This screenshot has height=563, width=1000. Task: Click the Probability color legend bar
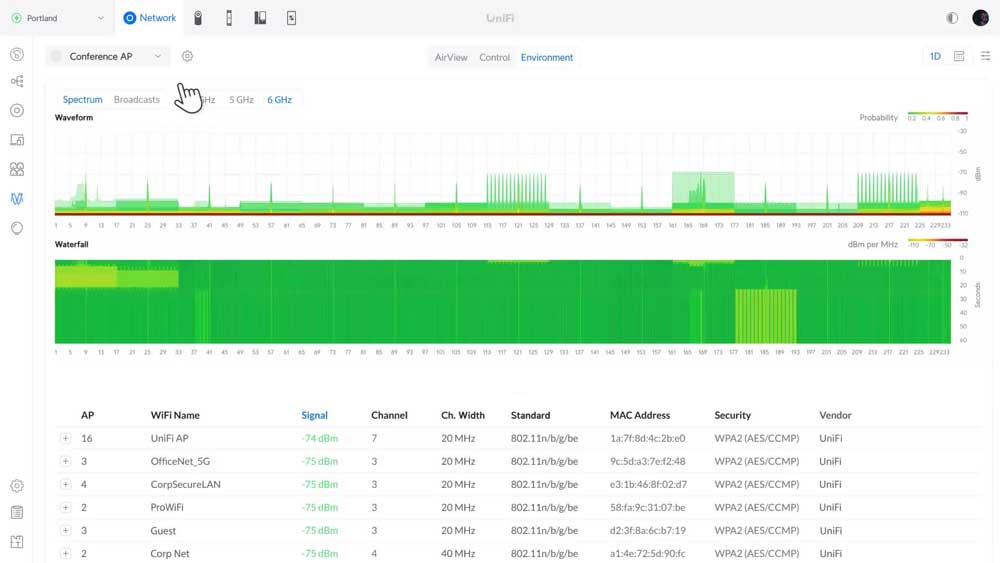[937, 112]
